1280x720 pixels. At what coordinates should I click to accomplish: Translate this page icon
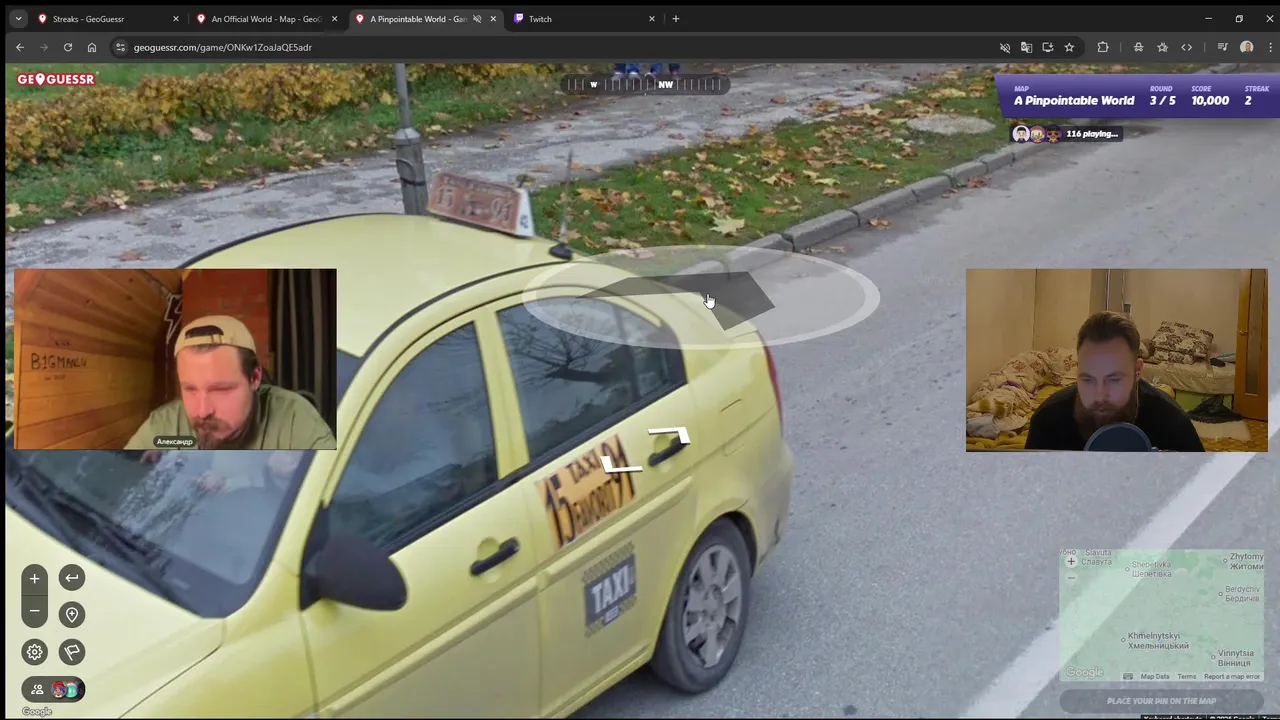coord(1026,47)
